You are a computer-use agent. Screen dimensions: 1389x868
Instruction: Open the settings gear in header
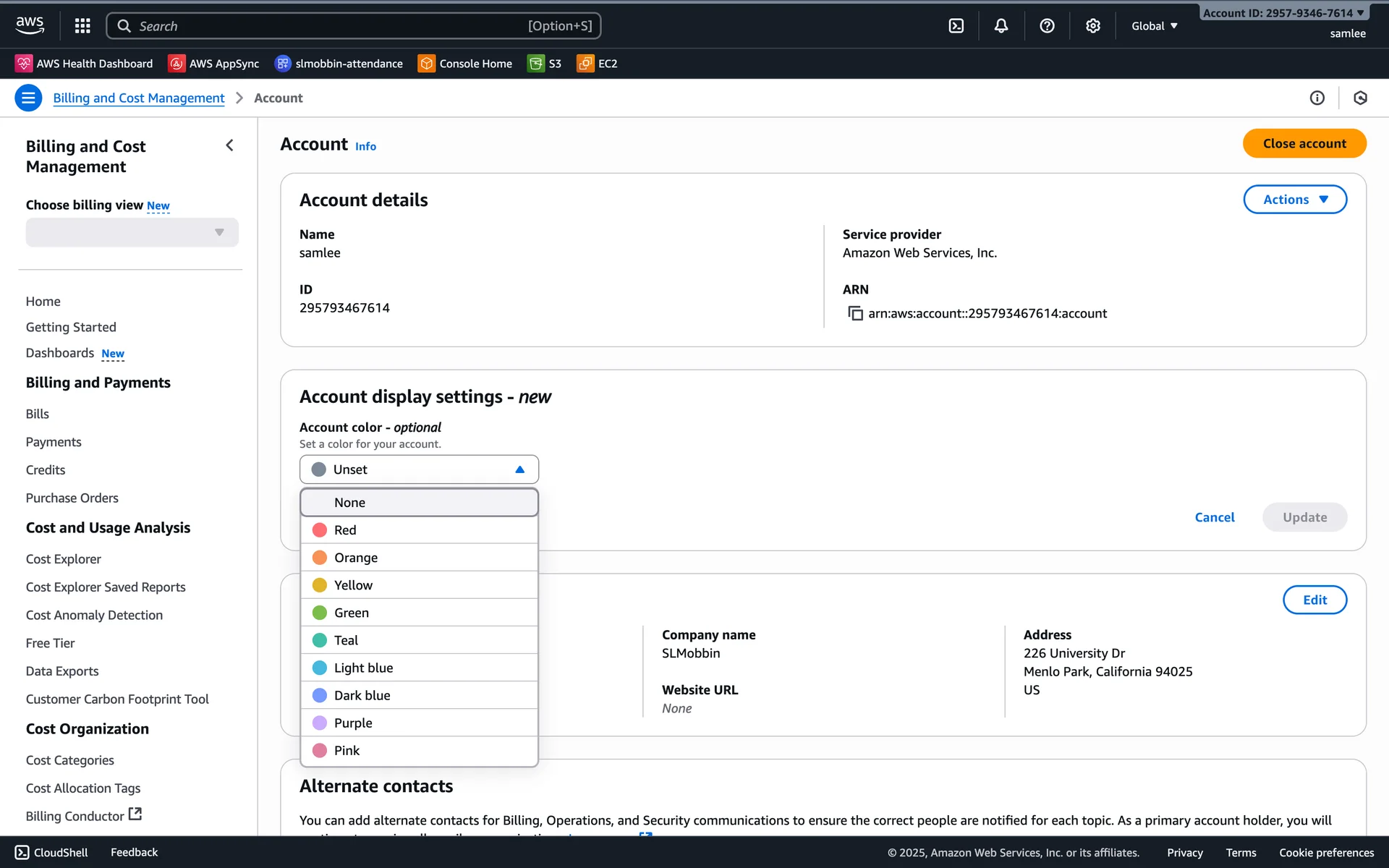(x=1092, y=26)
